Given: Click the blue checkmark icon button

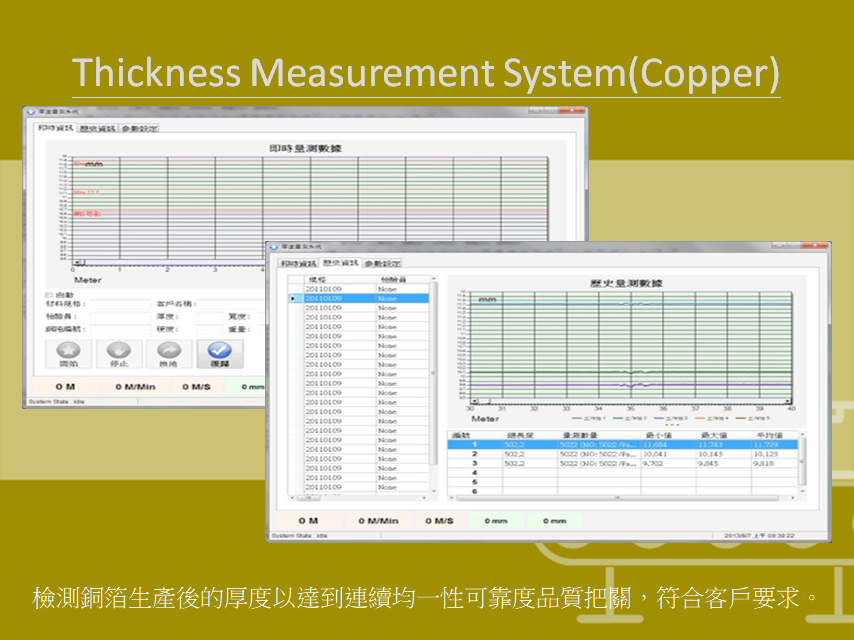Looking at the screenshot, I should [x=219, y=352].
